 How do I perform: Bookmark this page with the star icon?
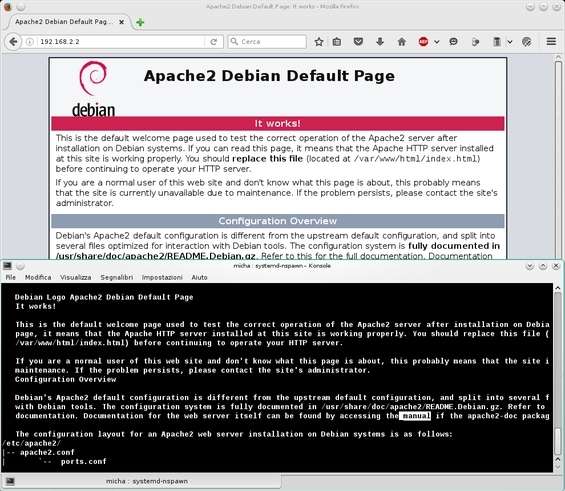tap(319, 42)
